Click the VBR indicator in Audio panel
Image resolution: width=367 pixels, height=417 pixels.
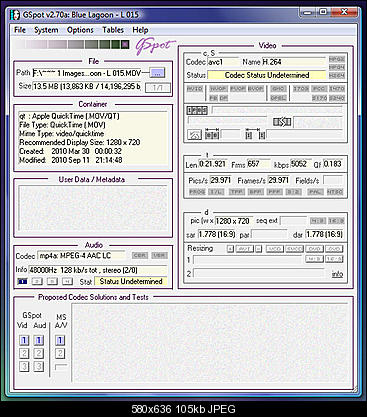tap(159, 256)
